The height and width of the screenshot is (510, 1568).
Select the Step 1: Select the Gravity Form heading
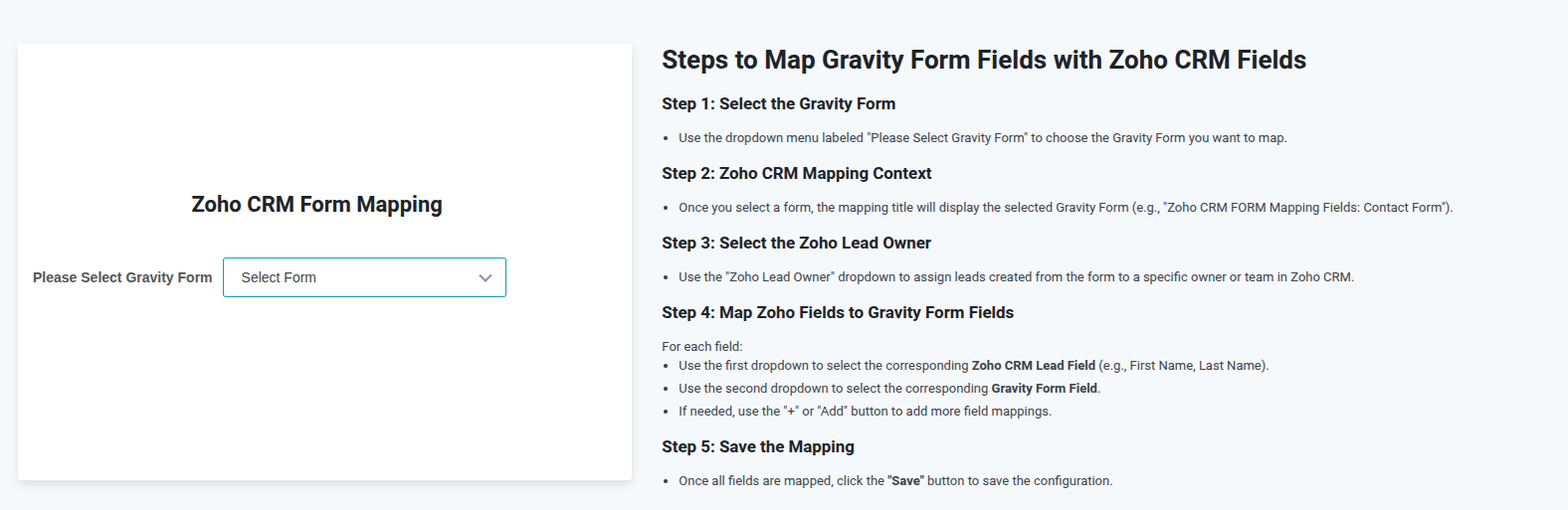(x=778, y=103)
